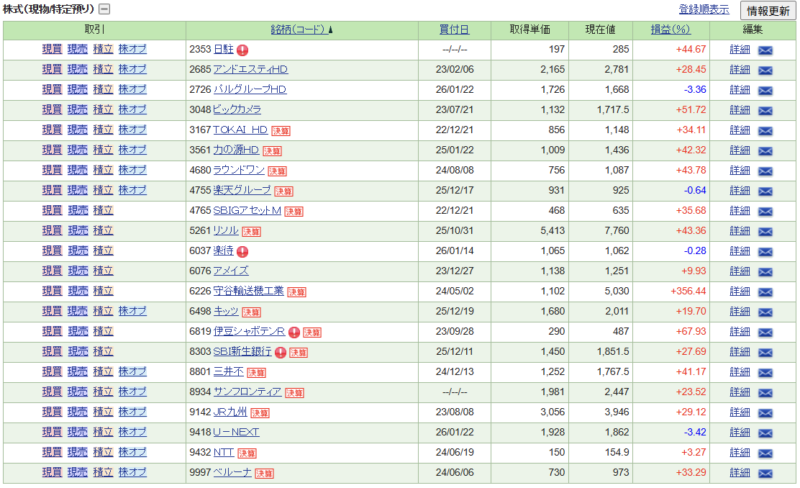Open the mail alert icon for NTT
Screen dimensions: 800x488
(766, 452)
